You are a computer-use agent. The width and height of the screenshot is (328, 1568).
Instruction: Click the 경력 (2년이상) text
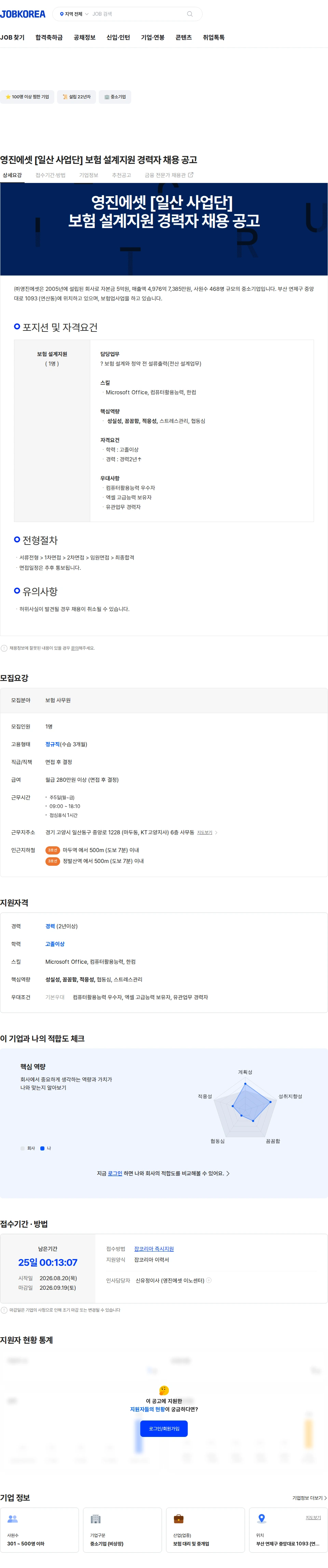pos(61,927)
